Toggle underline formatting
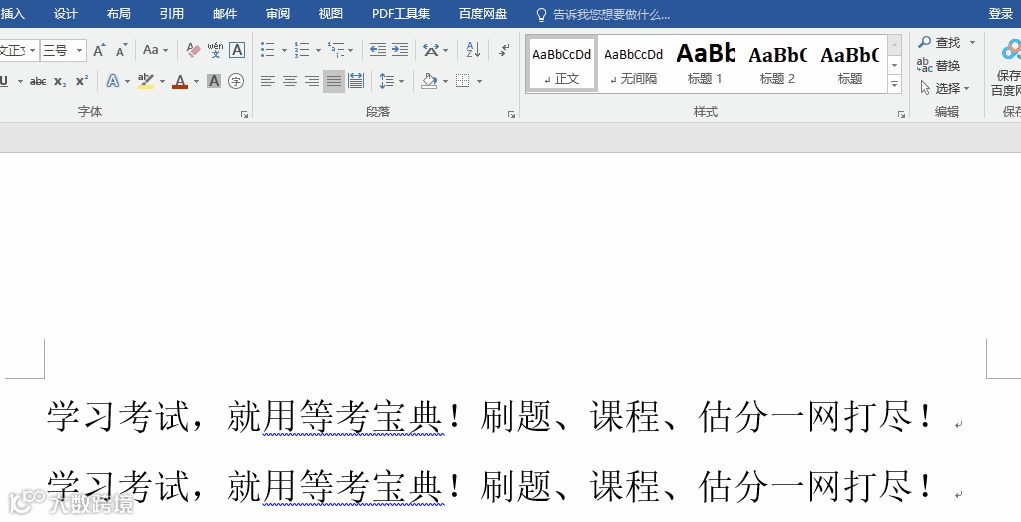The height and width of the screenshot is (522, 1021). pos(5,81)
